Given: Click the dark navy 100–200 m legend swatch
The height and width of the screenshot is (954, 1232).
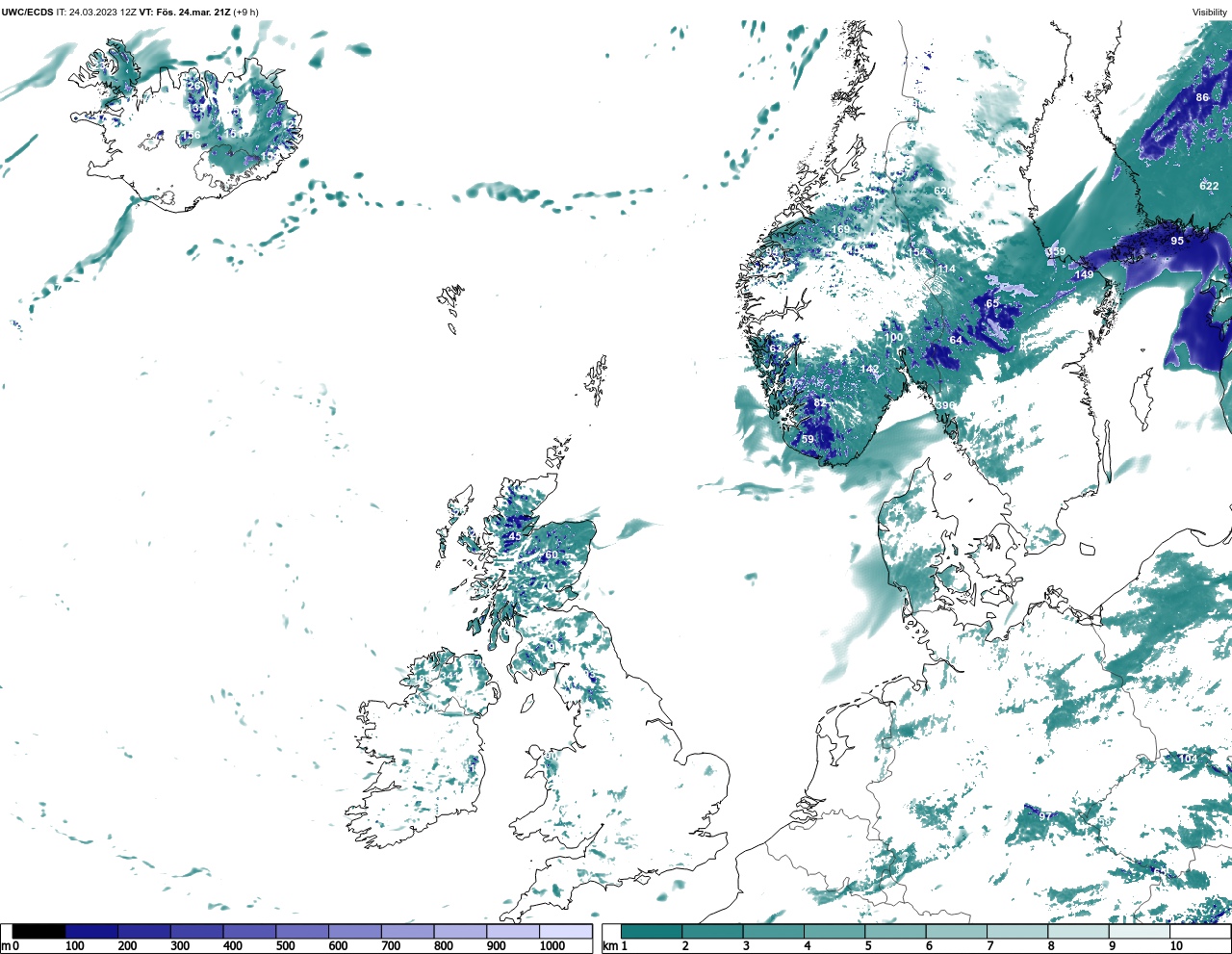Looking at the screenshot, I should point(91,932).
